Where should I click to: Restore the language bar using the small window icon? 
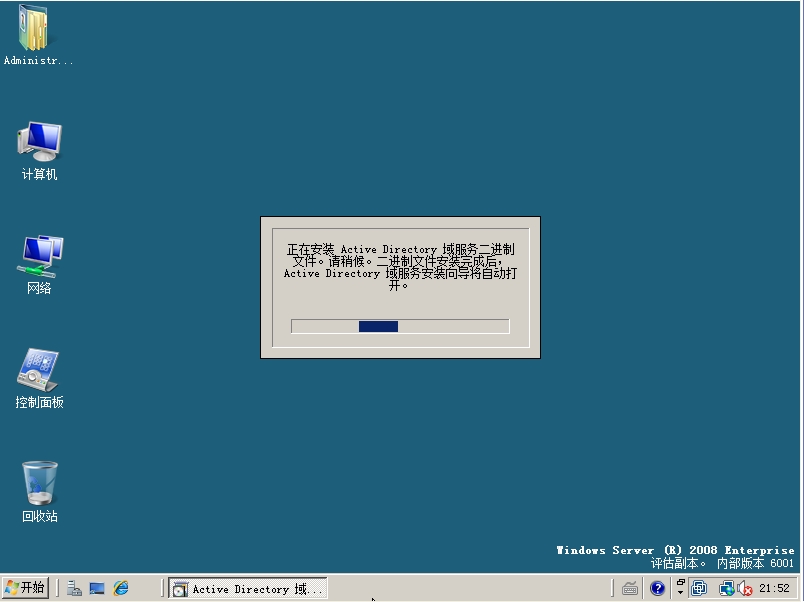click(x=681, y=582)
